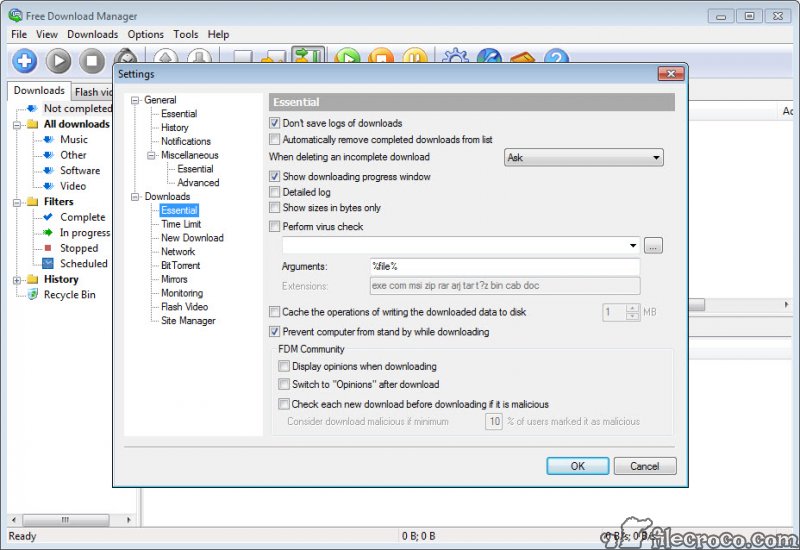Click the Music category arrow icon
This screenshot has height=550, width=800.
(x=48, y=139)
